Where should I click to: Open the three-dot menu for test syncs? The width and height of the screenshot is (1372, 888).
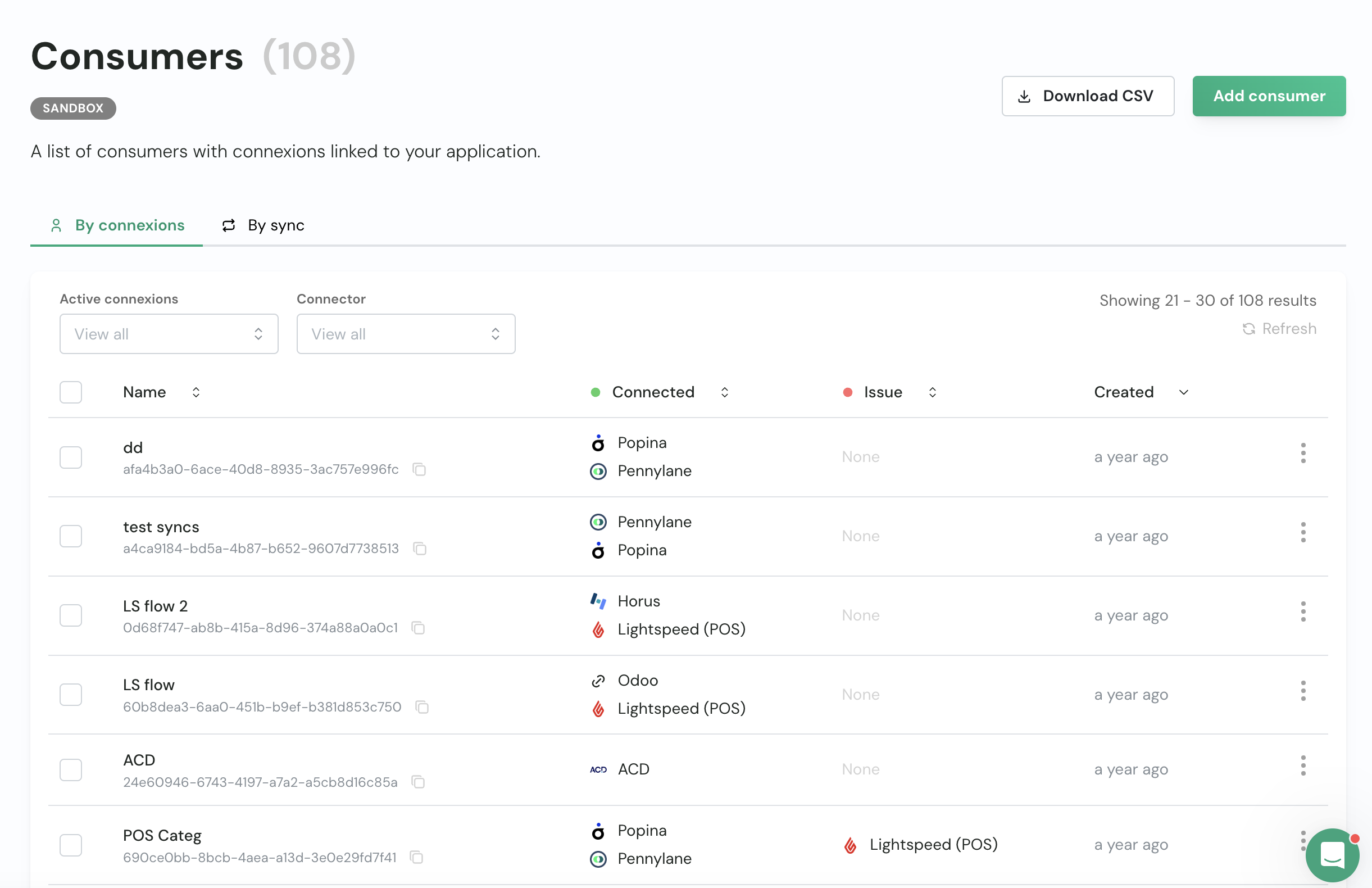pos(1302,532)
